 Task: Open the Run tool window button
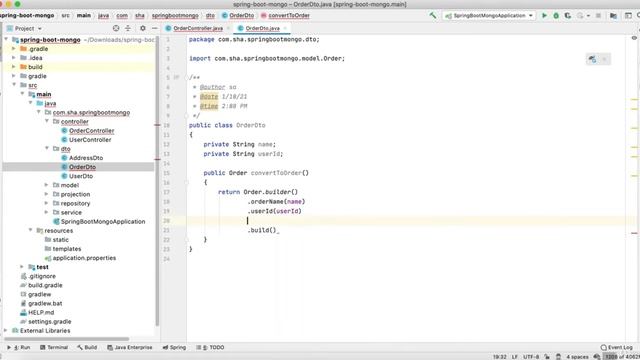point(19,347)
